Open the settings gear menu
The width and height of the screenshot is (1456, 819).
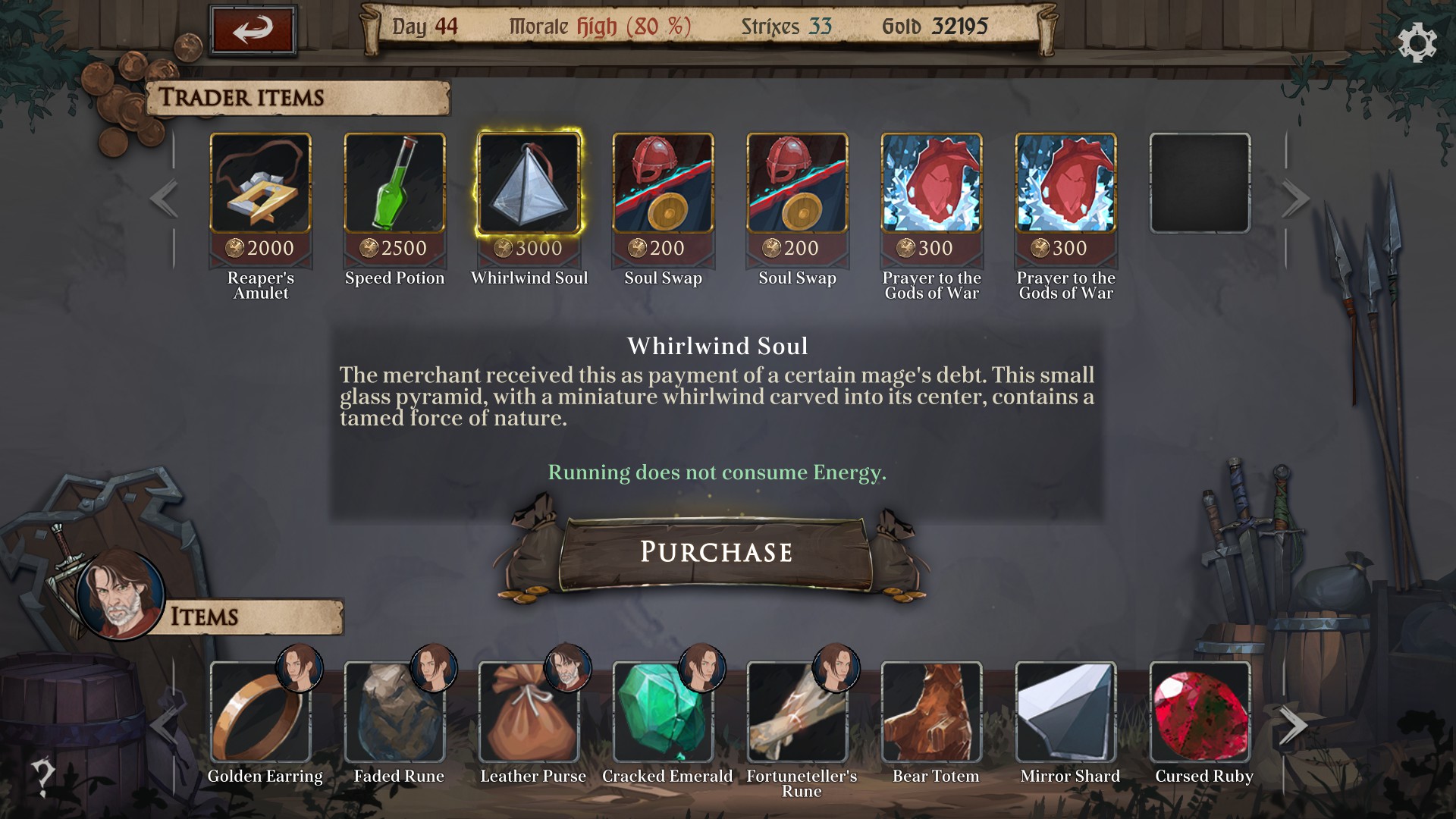[x=1417, y=42]
